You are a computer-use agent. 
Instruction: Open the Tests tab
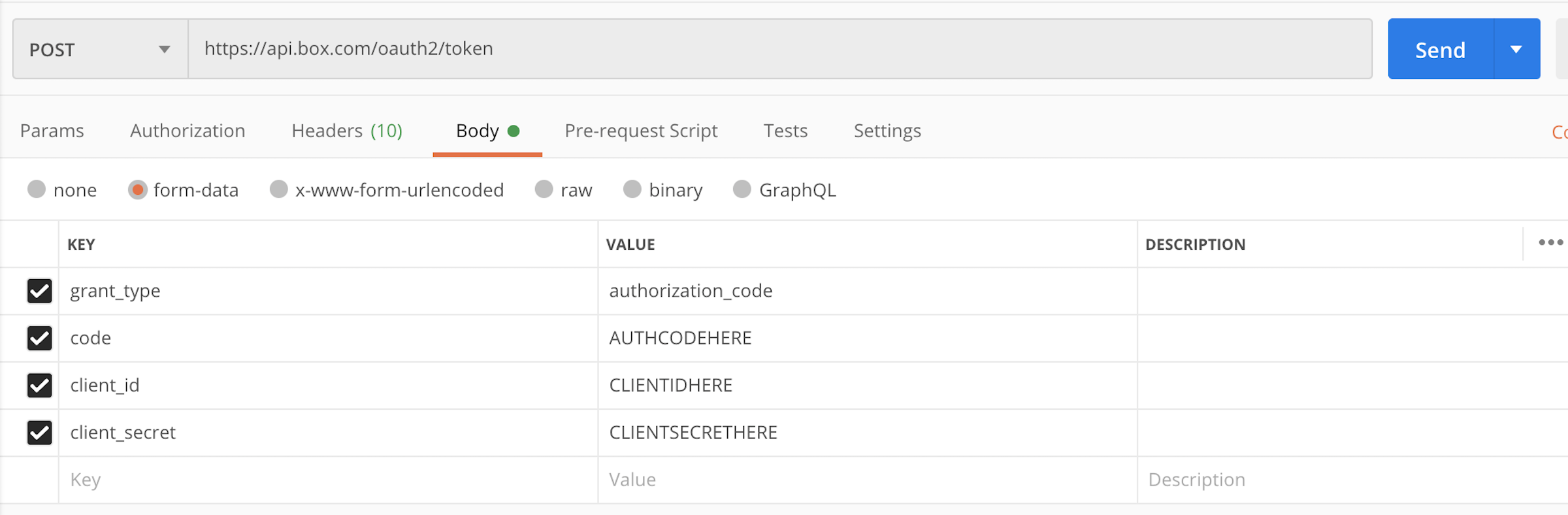click(786, 131)
